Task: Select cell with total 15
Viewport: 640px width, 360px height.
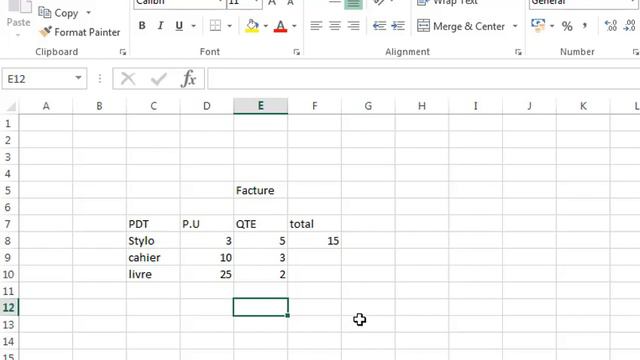Action: coord(314,241)
